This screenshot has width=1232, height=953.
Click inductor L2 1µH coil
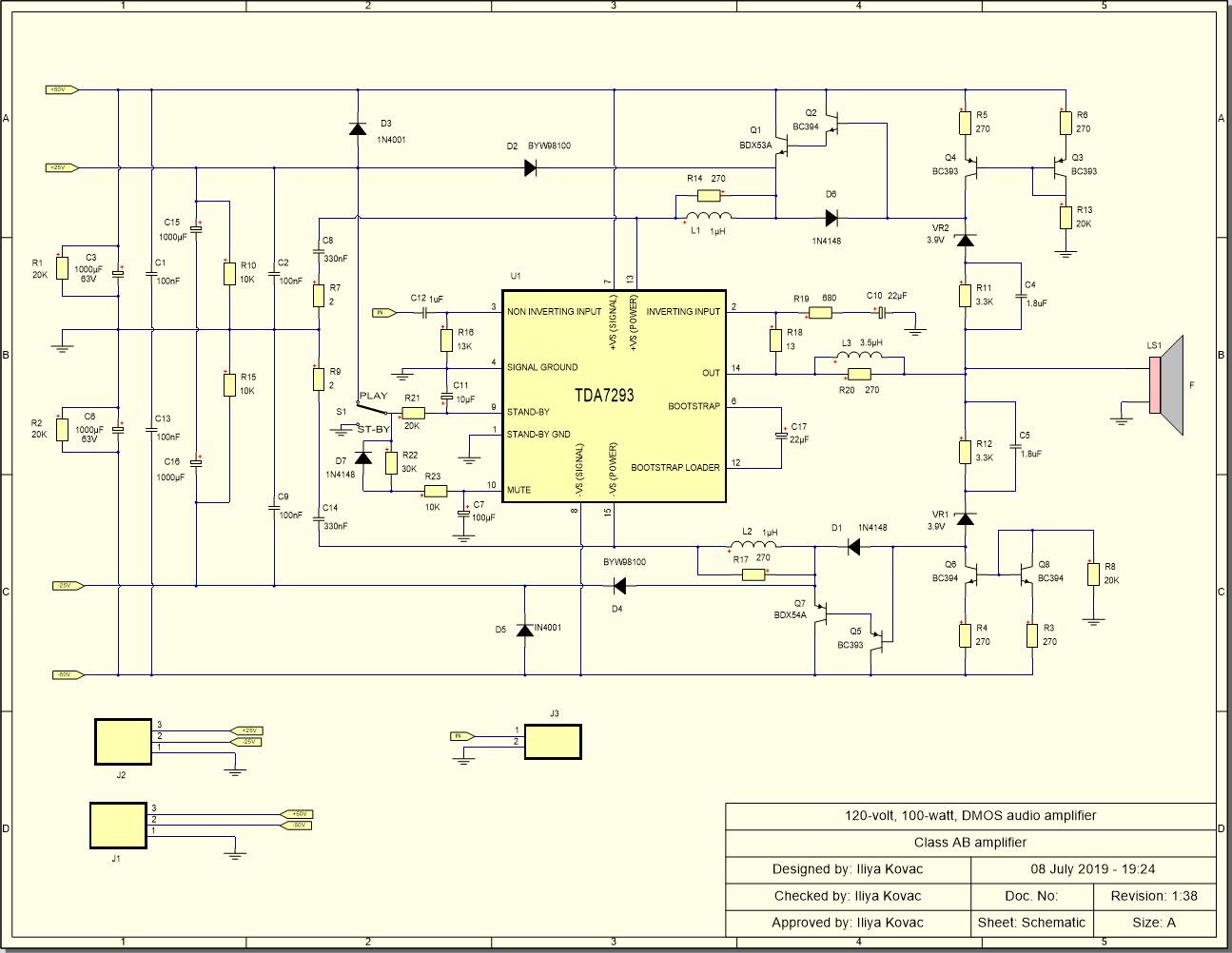coord(754,544)
